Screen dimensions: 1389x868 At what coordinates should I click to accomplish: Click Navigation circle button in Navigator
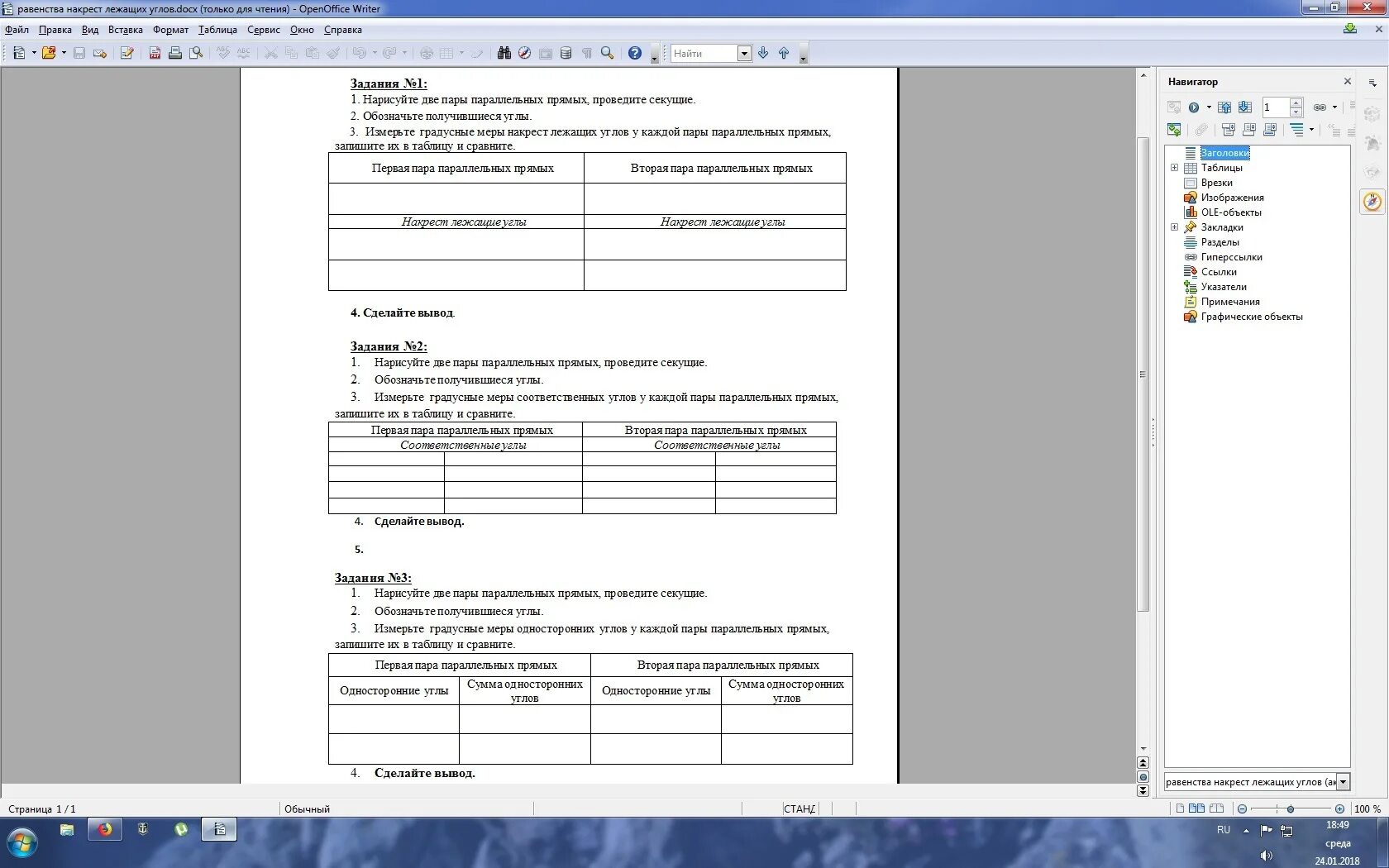click(x=1193, y=107)
